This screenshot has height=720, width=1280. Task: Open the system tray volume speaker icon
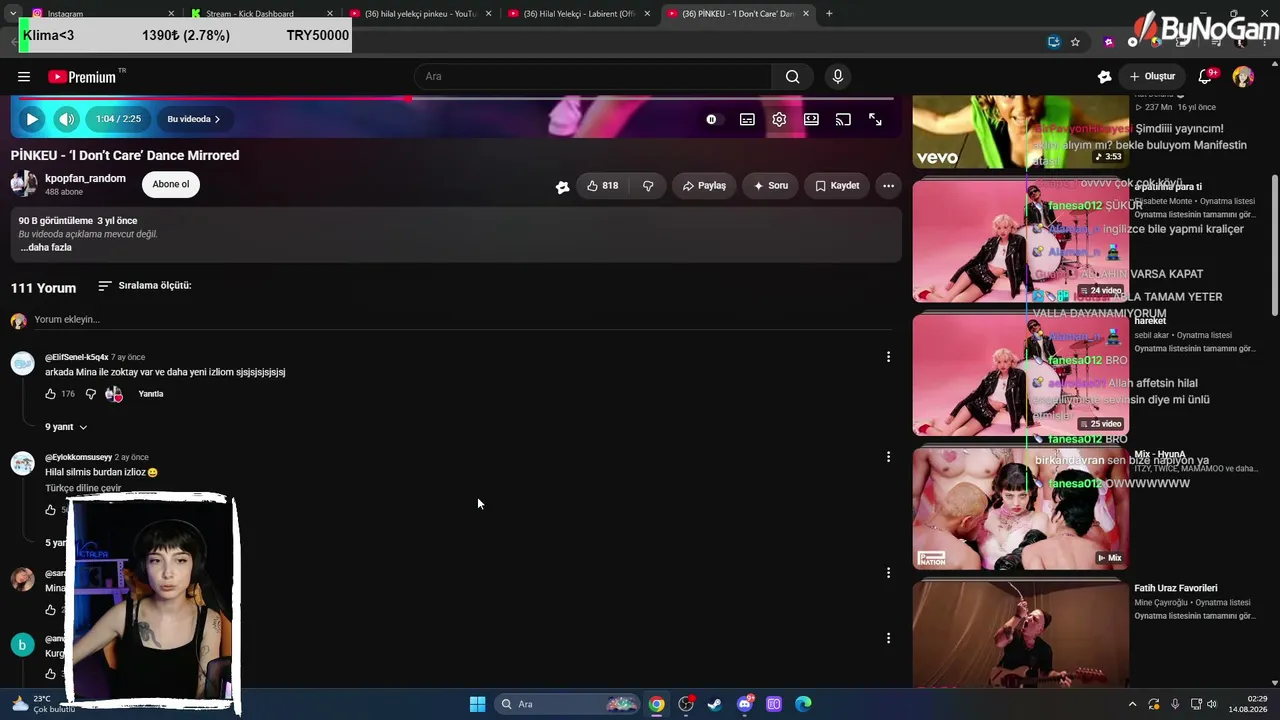[x=1211, y=704]
